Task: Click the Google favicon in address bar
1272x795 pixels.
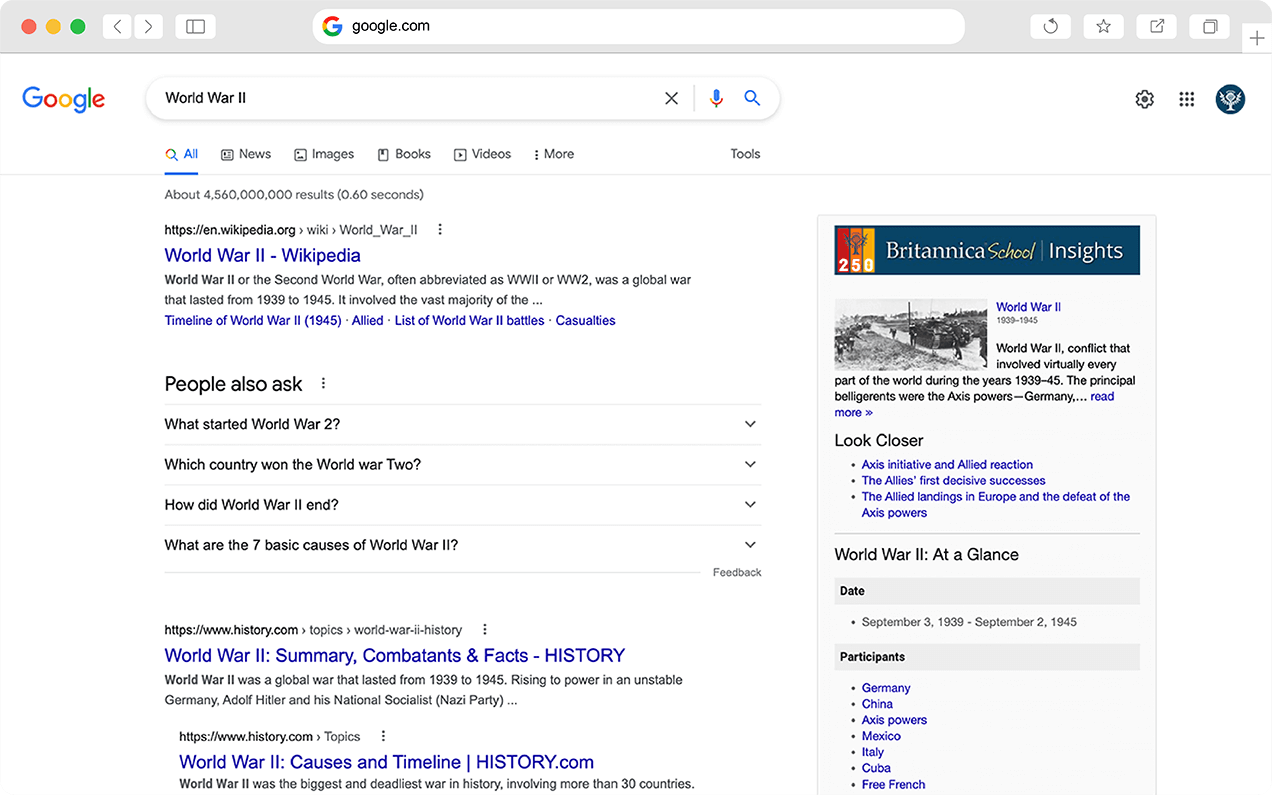Action: [332, 27]
